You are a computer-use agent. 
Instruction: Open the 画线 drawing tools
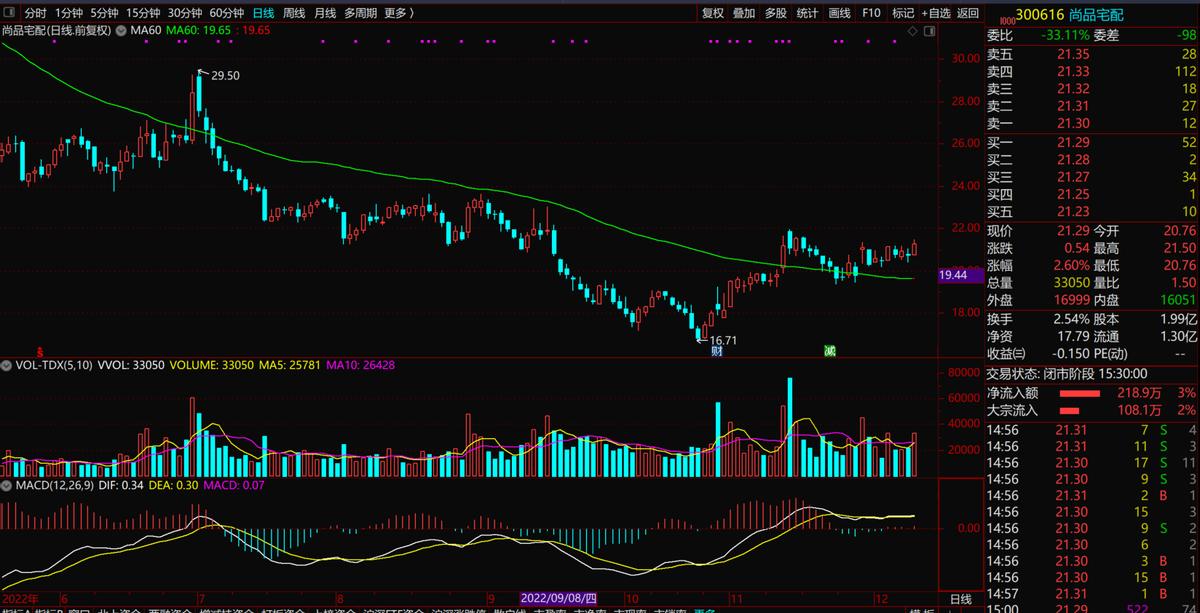[x=839, y=13]
